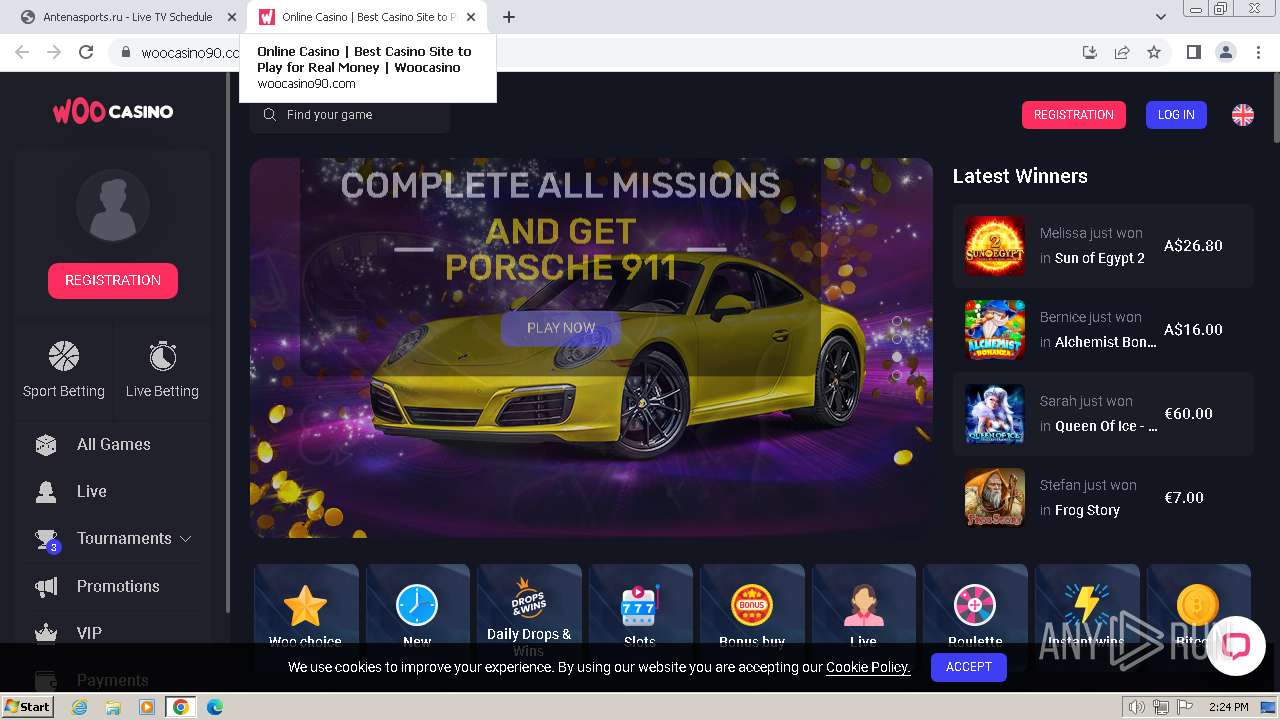Click the taskbar volume icon

pyautogui.click(x=1137, y=707)
